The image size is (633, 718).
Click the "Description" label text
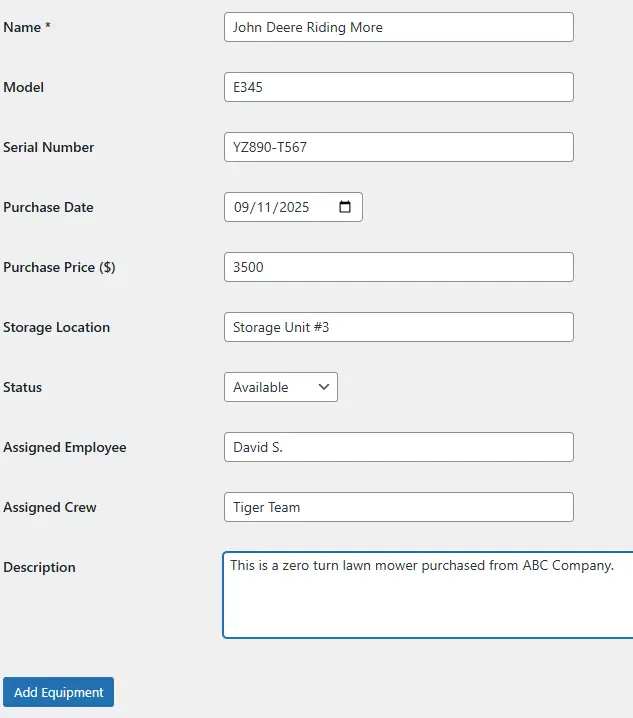tap(40, 567)
